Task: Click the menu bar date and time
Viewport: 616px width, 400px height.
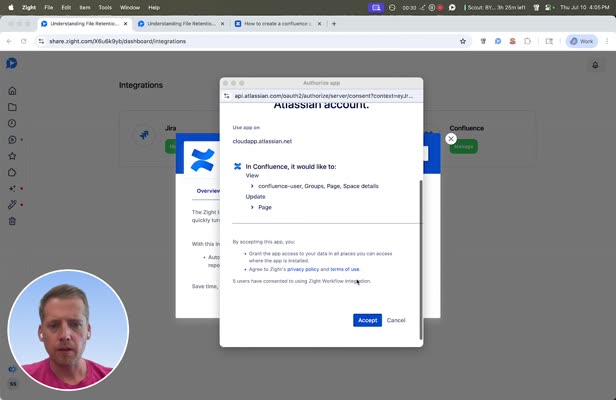Action: tap(584, 7)
